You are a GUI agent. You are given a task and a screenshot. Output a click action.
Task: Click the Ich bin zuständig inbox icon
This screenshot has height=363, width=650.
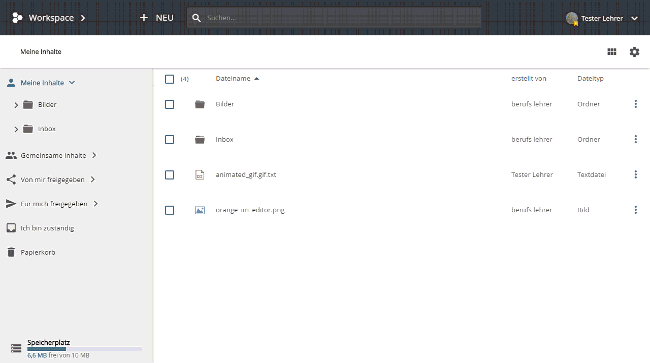[x=11, y=228]
